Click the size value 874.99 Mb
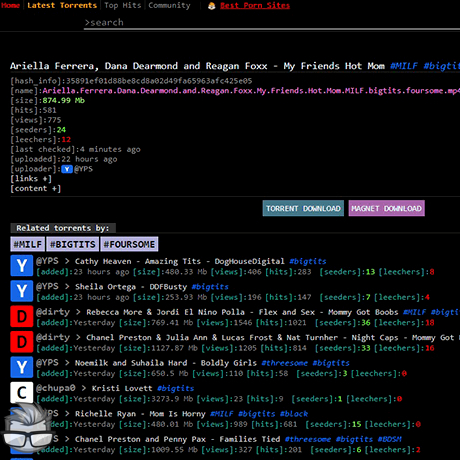The height and width of the screenshot is (460, 460). click(63, 101)
